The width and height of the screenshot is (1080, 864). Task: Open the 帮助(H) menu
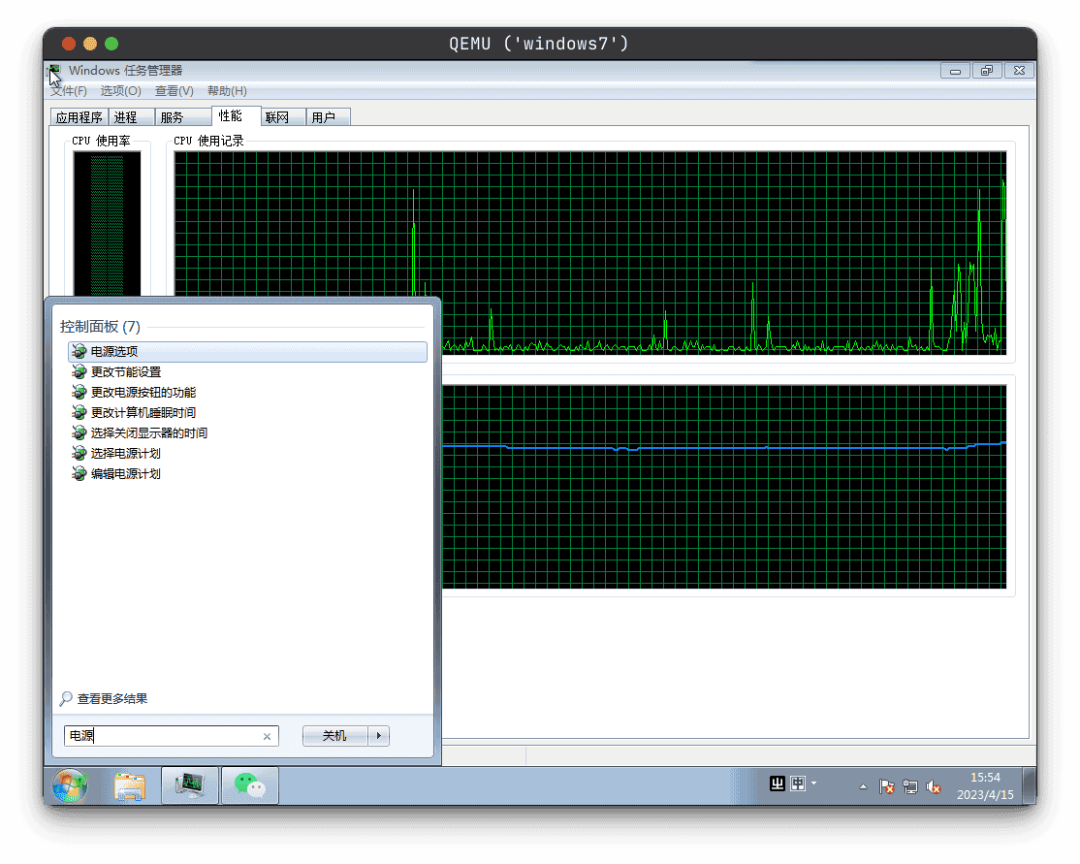227,91
